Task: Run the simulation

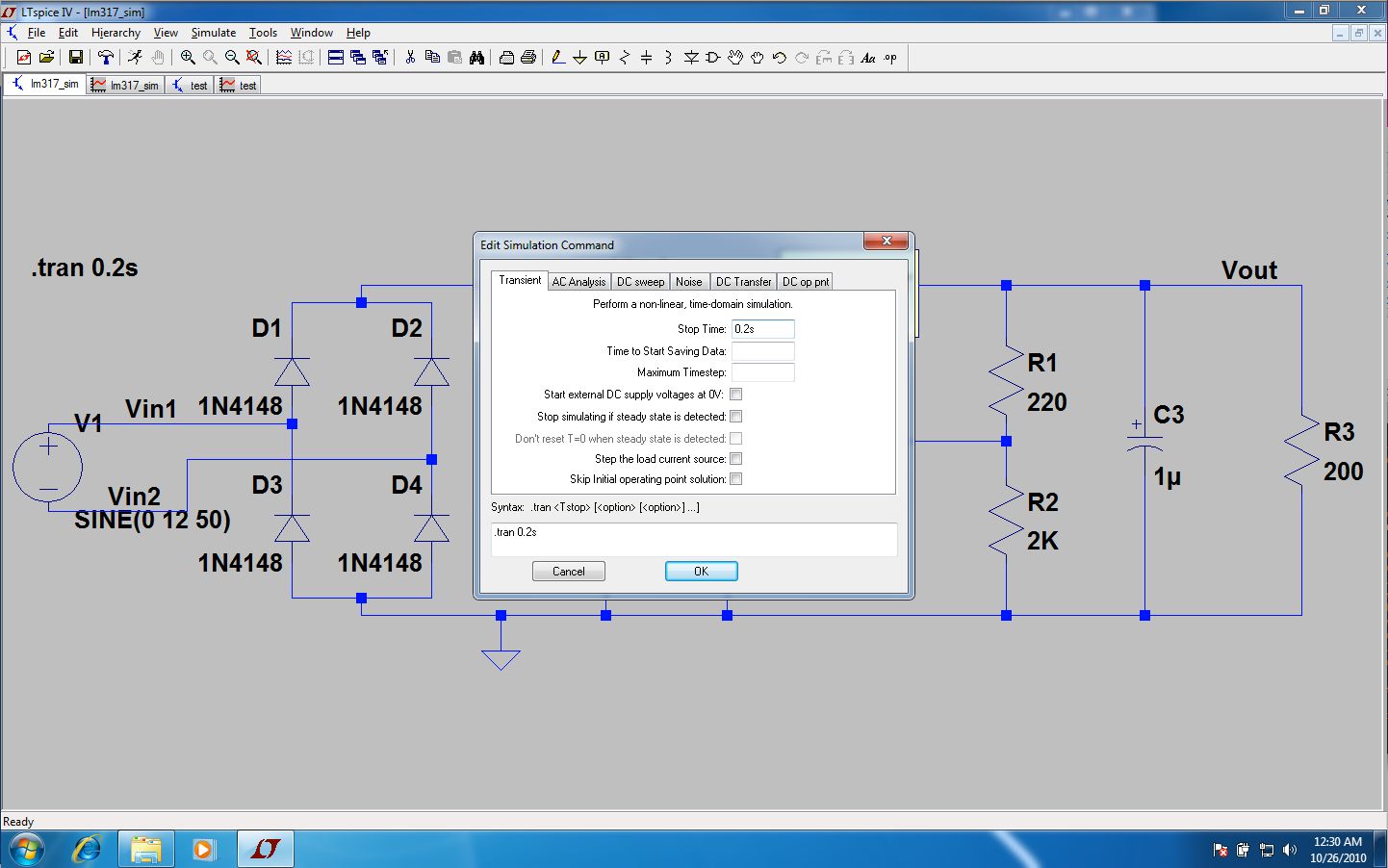Action: pos(135,57)
